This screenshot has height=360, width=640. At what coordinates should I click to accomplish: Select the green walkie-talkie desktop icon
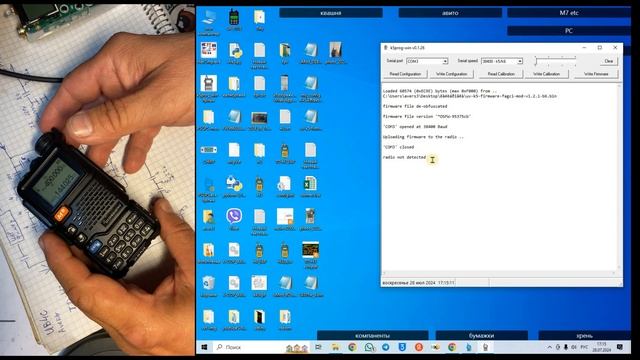pyautogui.click(x=234, y=20)
